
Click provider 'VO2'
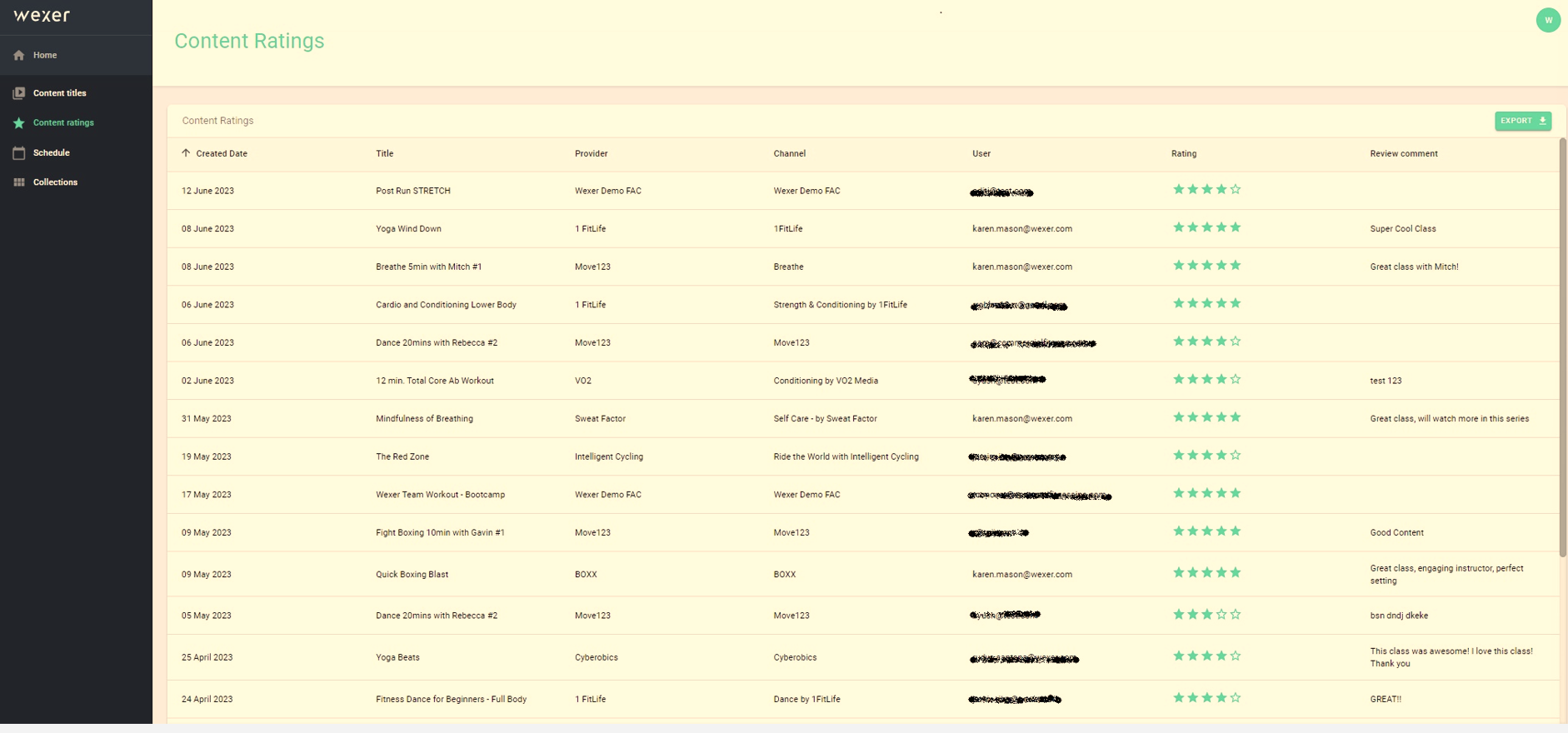pyautogui.click(x=582, y=381)
